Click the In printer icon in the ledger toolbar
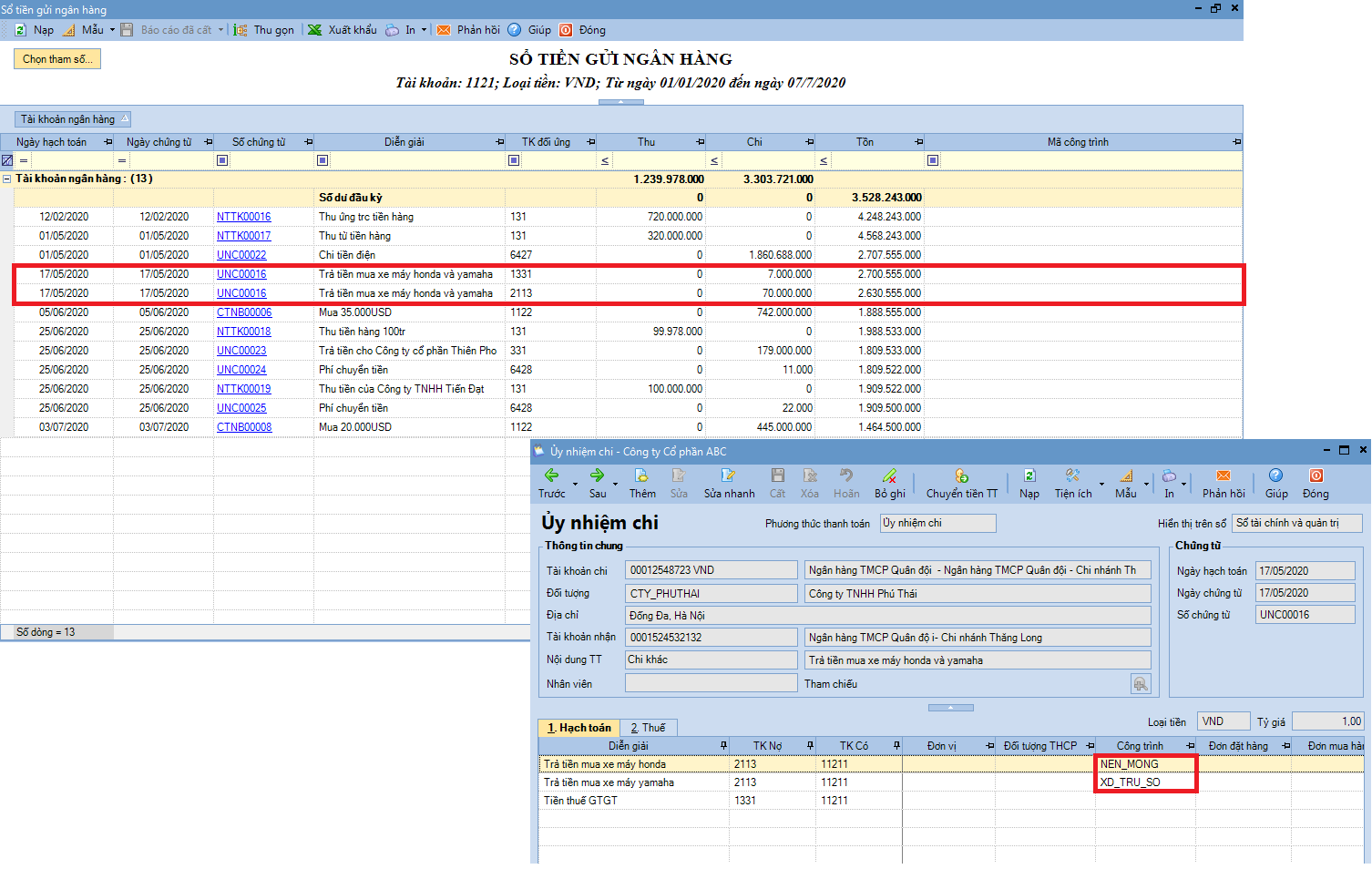Screen dimensions: 1372x869 pos(392,30)
